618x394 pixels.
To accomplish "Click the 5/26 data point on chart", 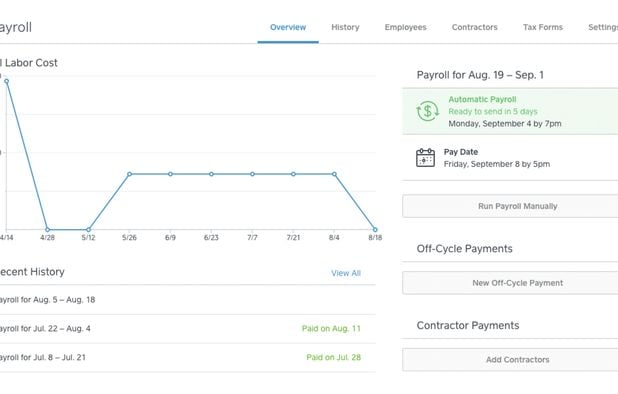I will click(x=129, y=174).
